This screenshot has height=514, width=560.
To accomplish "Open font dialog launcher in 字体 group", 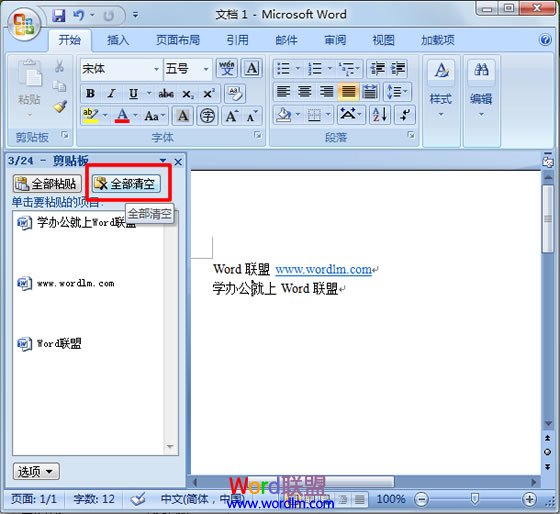I will tap(257, 135).
